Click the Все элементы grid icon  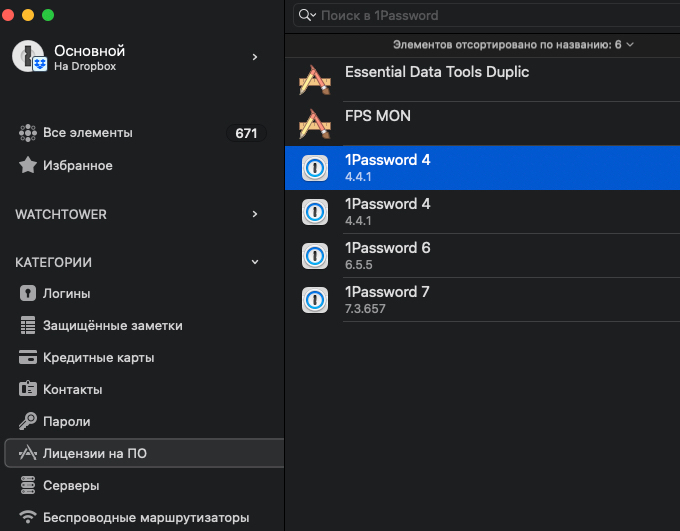[x=28, y=133]
